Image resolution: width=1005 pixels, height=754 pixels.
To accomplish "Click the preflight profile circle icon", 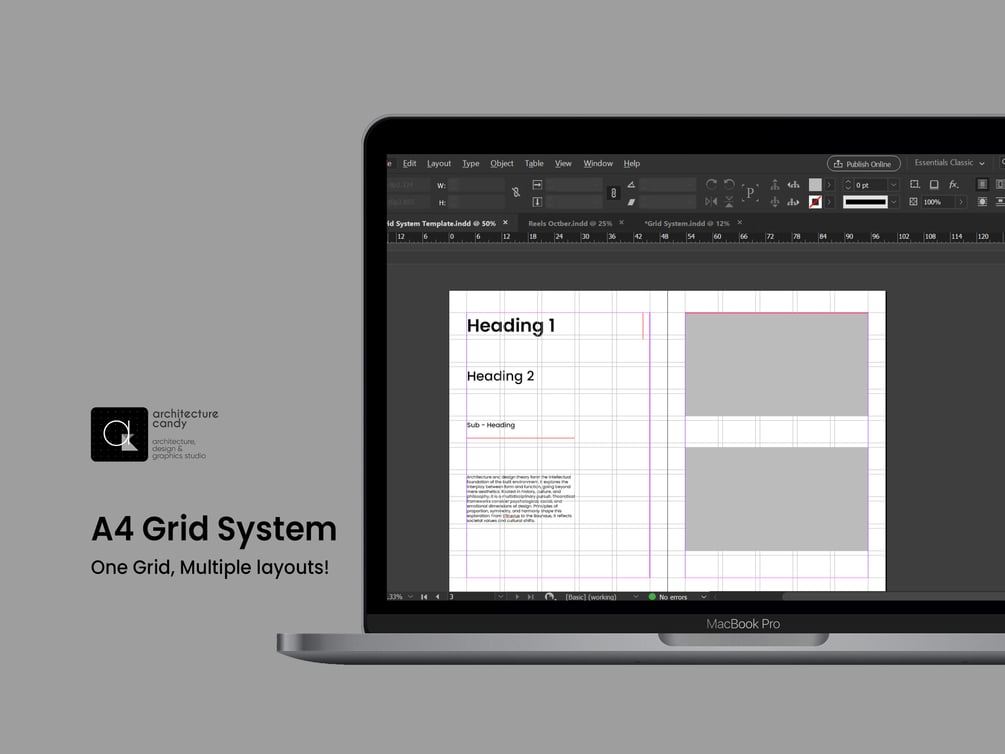I will pyautogui.click(x=549, y=597).
